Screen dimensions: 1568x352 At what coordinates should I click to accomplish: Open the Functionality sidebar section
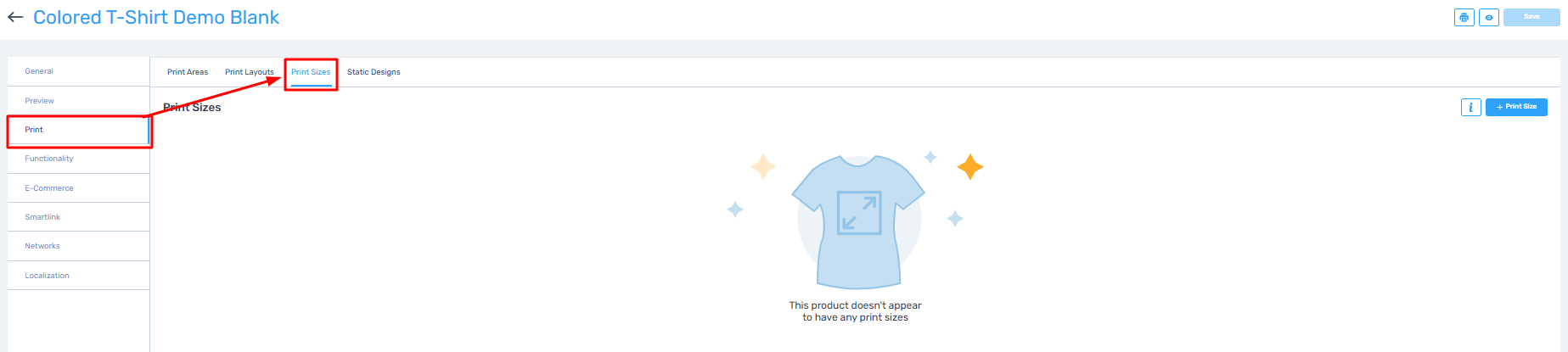point(49,159)
